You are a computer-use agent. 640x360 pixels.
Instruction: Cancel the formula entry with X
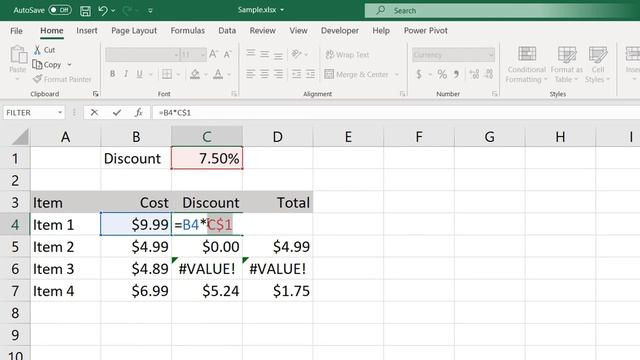tap(94, 112)
